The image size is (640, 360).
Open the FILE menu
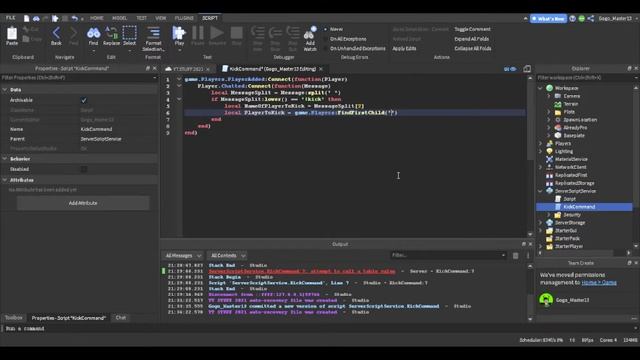[x=11, y=18]
